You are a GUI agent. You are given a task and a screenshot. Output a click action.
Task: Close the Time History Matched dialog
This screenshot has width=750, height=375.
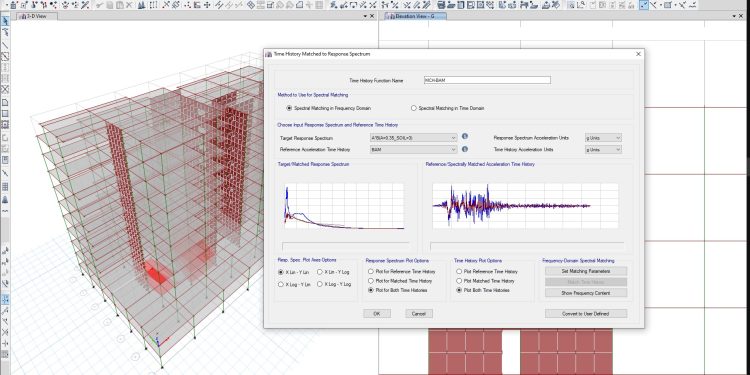(638, 54)
